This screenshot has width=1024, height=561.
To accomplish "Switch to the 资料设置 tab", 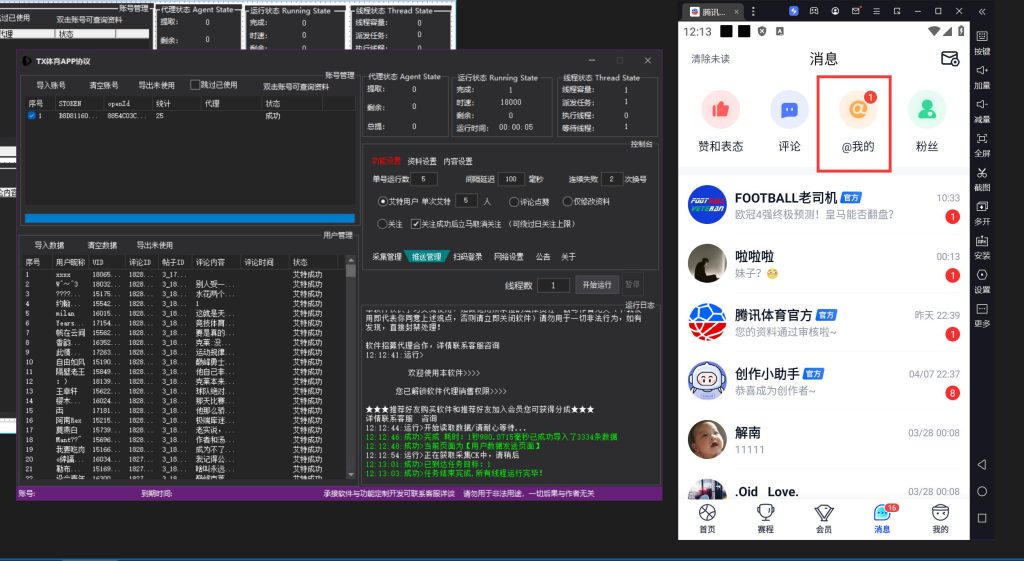I will point(421,161).
